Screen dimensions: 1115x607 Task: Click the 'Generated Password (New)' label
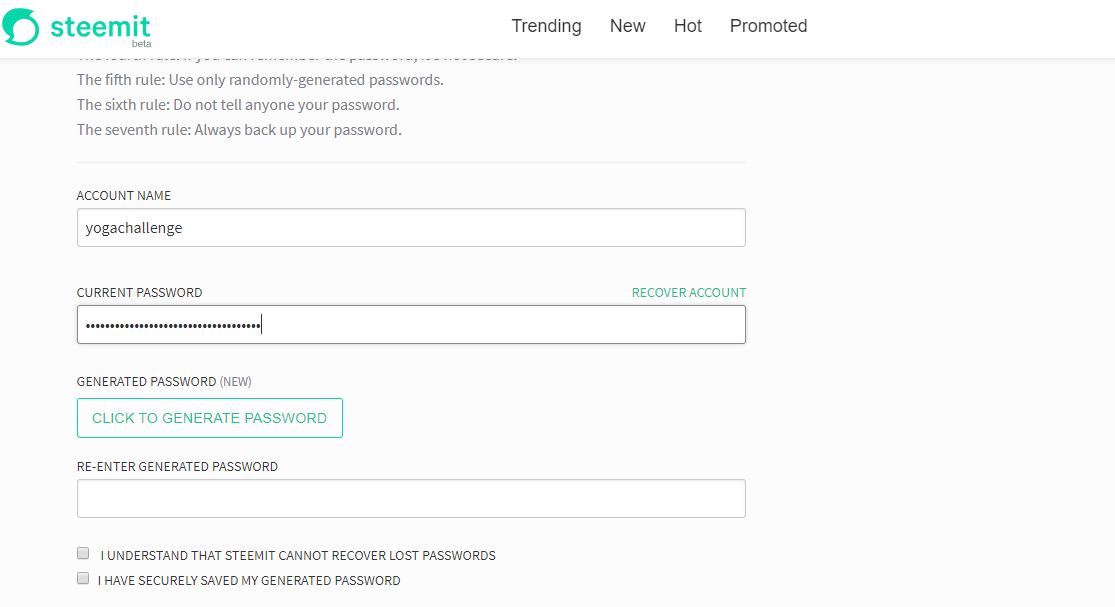[164, 382]
